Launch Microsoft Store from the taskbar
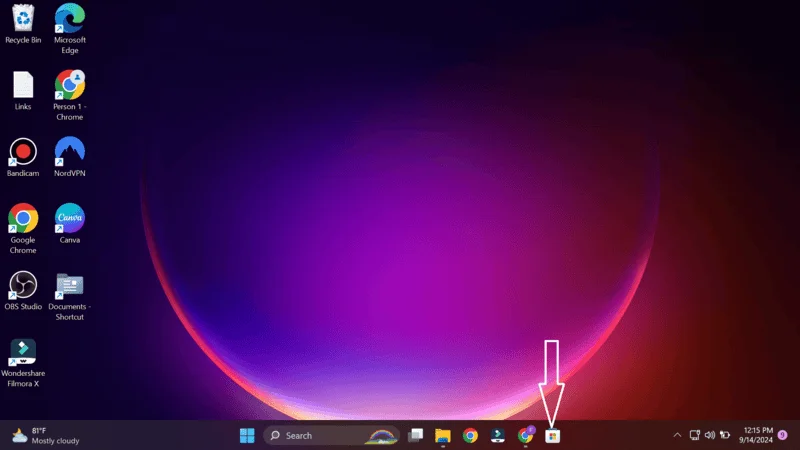 (x=552, y=436)
